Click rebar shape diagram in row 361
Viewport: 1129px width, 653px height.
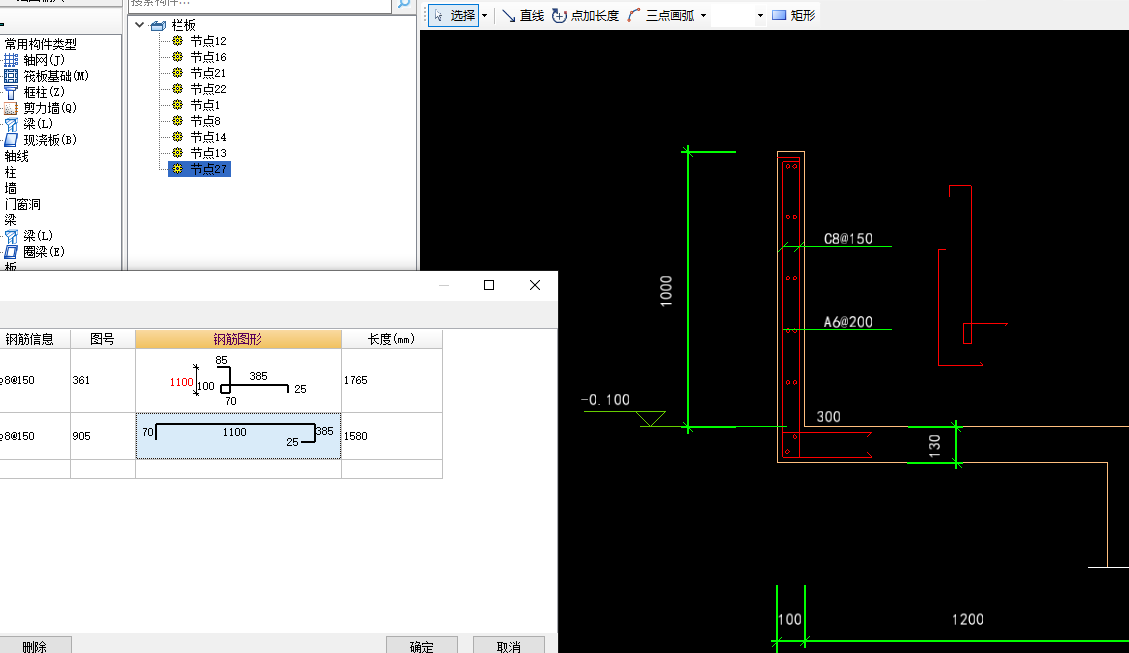(x=238, y=380)
